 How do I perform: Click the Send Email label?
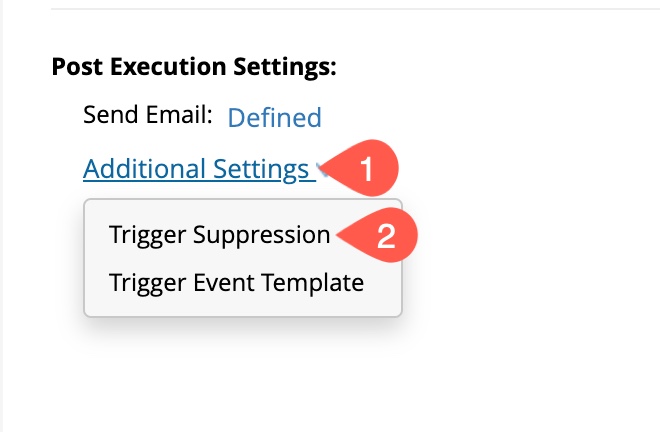tap(148, 115)
